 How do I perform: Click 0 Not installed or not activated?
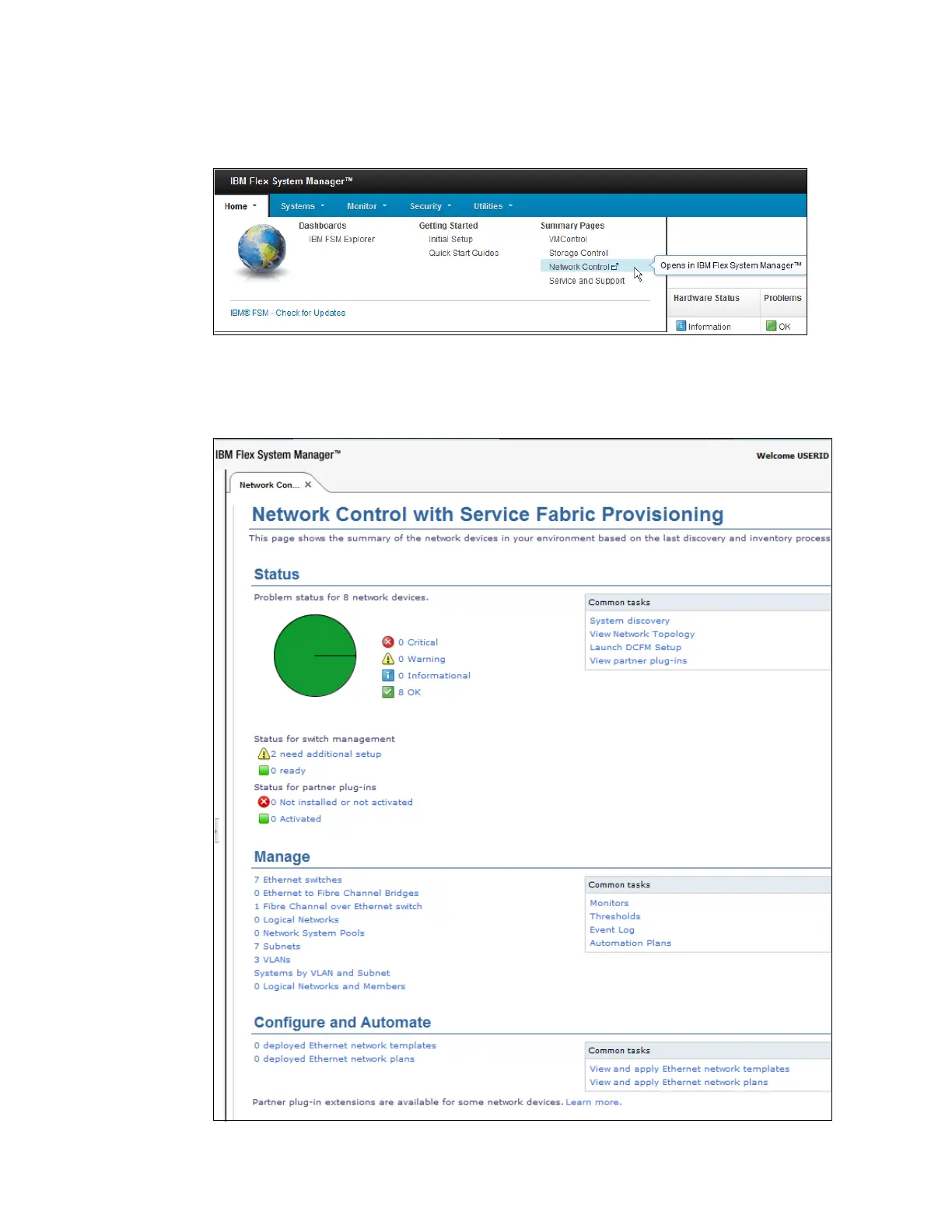(341, 802)
